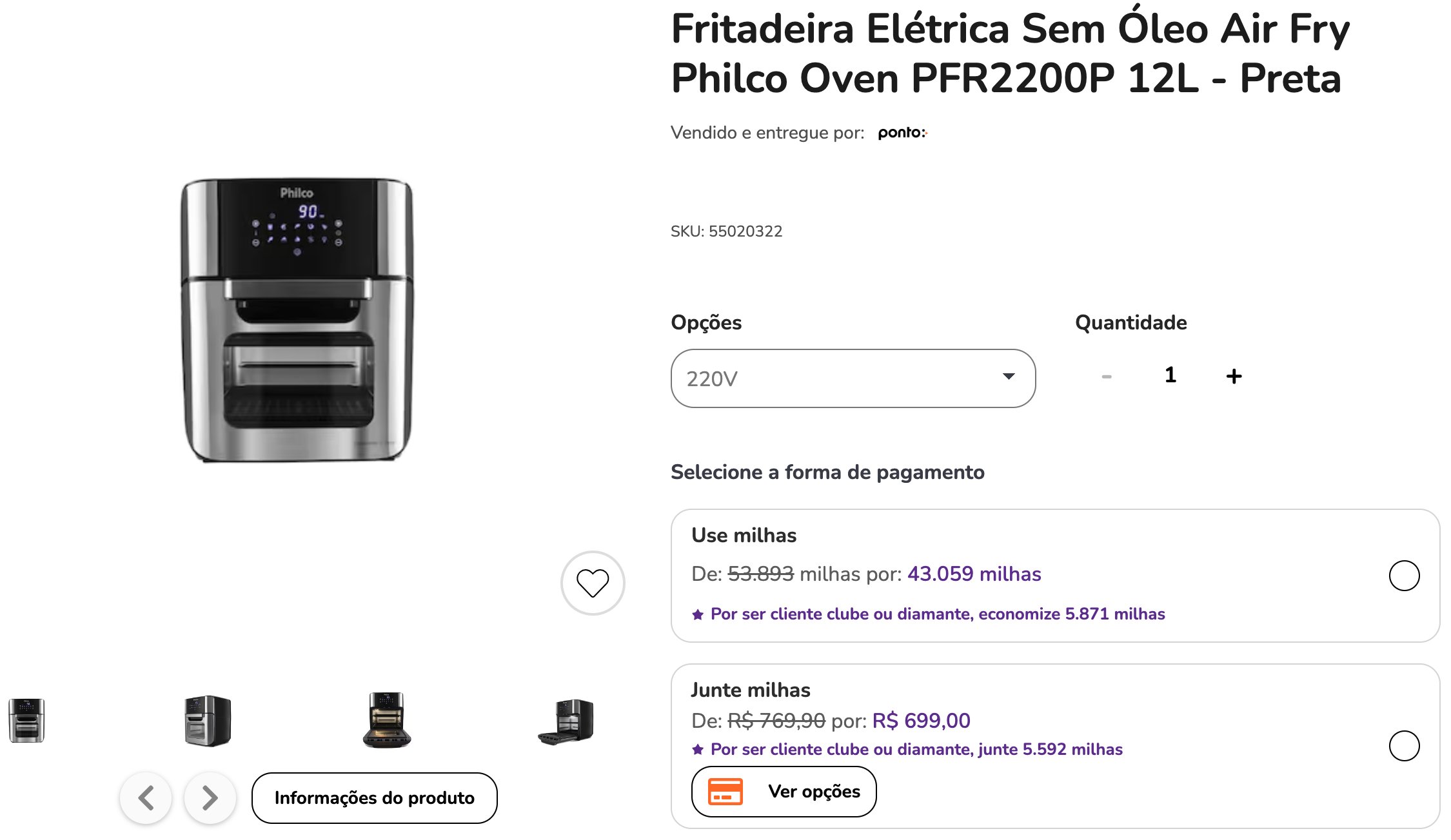
Task: Increase quantity with plus sign
Action: pyautogui.click(x=1234, y=376)
